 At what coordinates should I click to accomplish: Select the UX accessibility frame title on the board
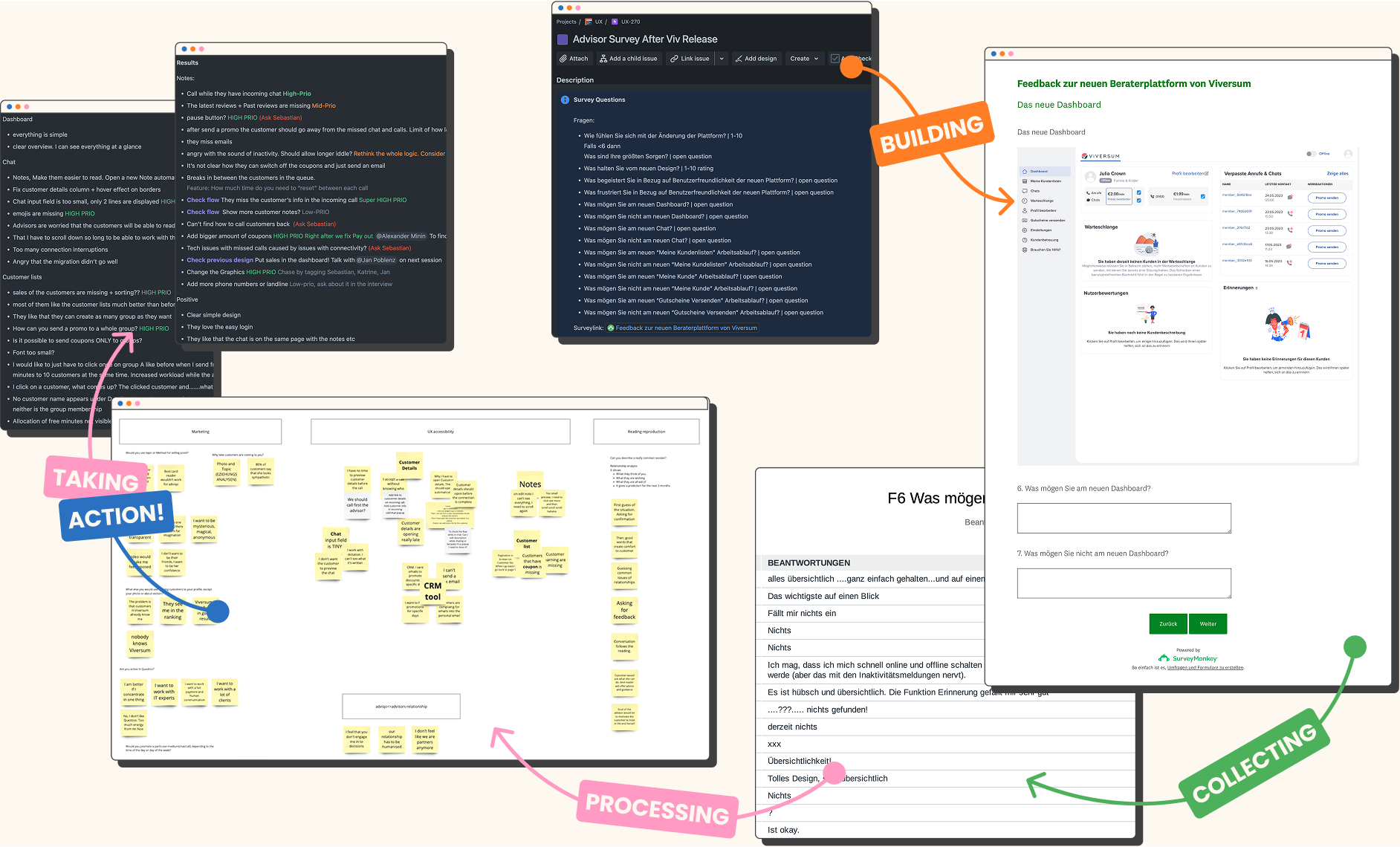tap(441, 432)
